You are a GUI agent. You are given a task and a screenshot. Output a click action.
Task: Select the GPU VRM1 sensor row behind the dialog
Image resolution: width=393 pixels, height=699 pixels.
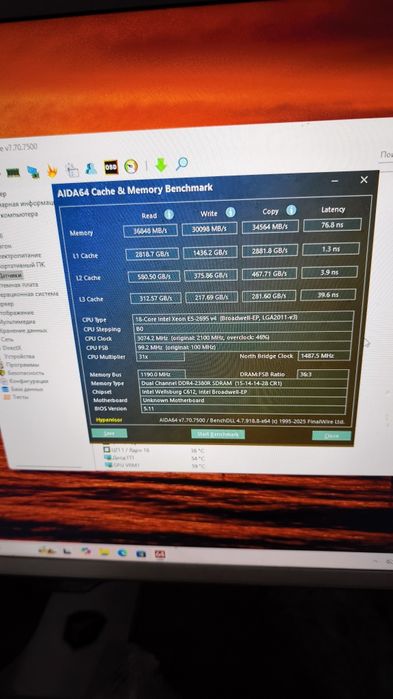pos(154,465)
